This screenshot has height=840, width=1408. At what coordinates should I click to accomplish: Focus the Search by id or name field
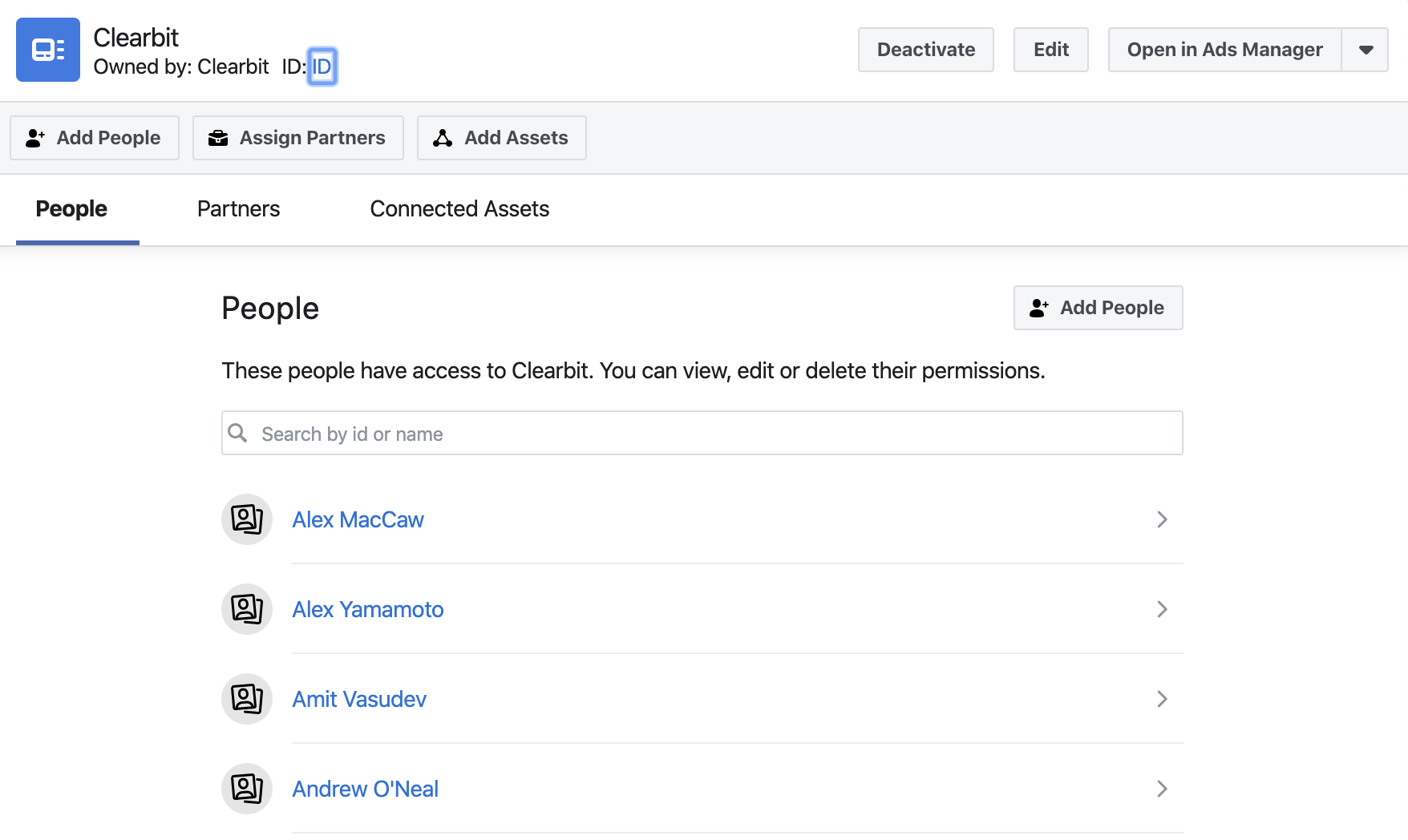702,433
